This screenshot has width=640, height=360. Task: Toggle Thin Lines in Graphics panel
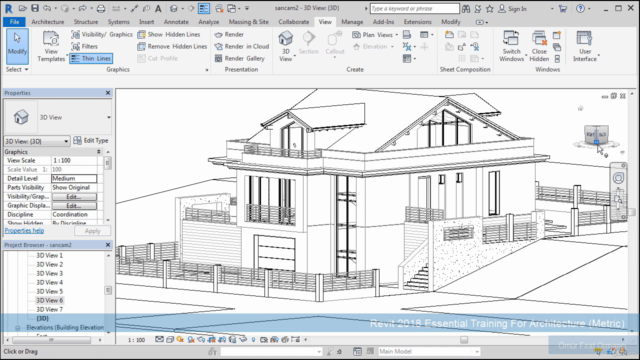tap(91, 58)
